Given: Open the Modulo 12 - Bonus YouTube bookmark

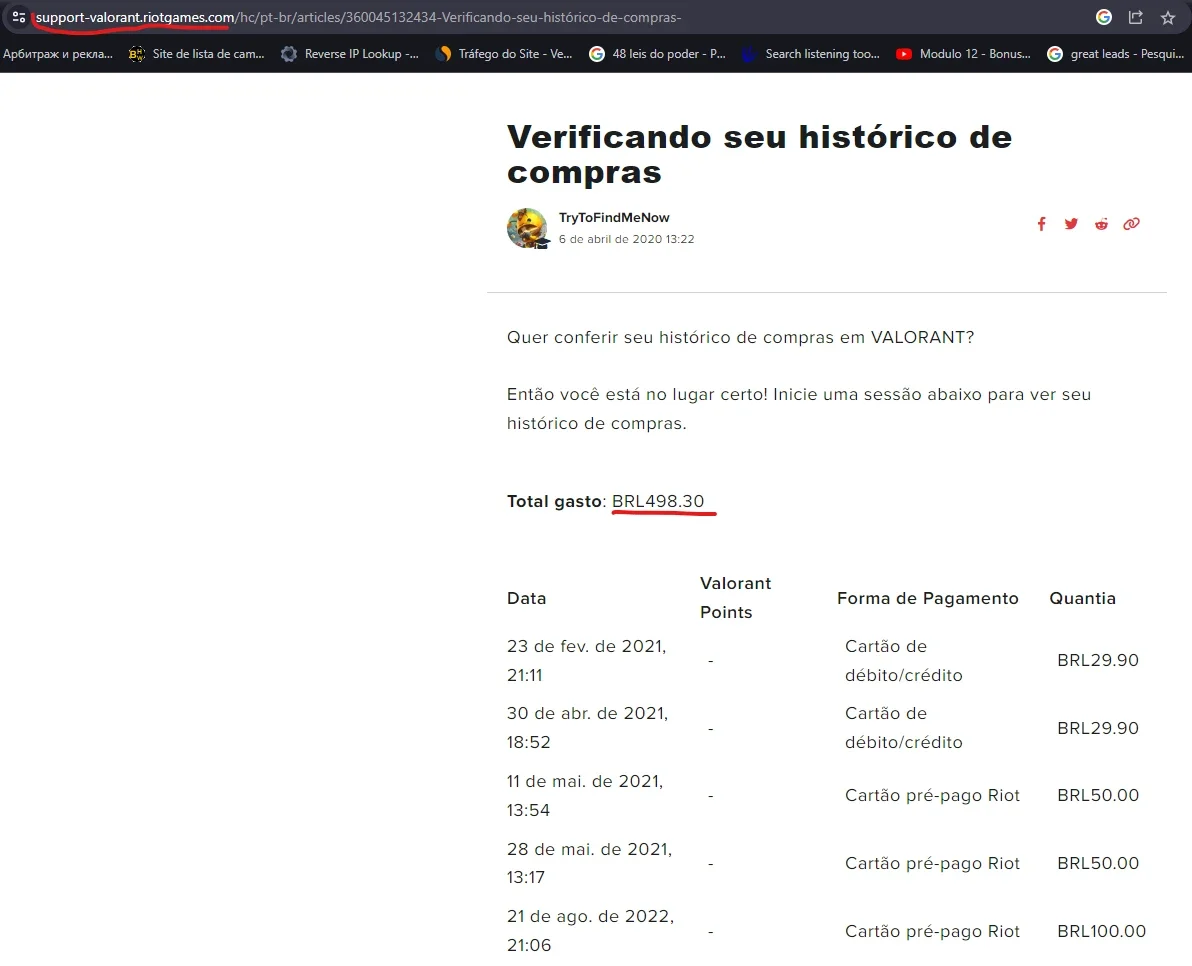Looking at the screenshot, I should coord(963,54).
